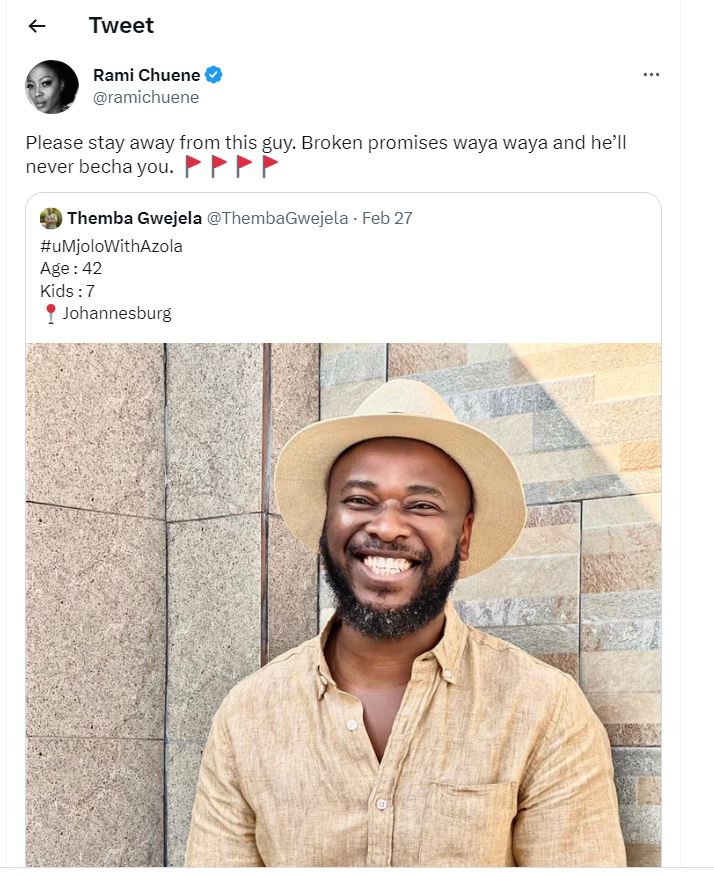Open the @ramichuene handle
The width and height of the screenshot is (714, 875).
pyautogui.click(x=146, y=97)
